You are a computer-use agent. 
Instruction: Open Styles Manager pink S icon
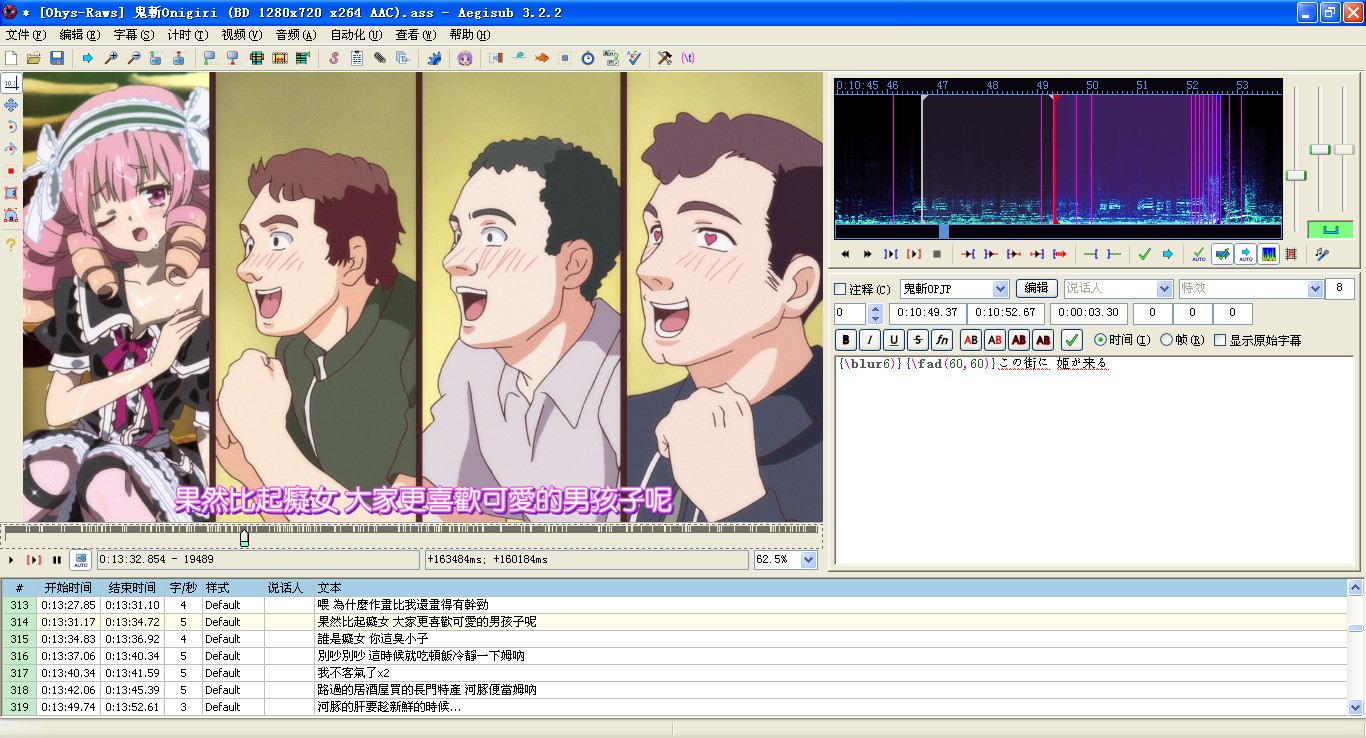click(334, 58)
